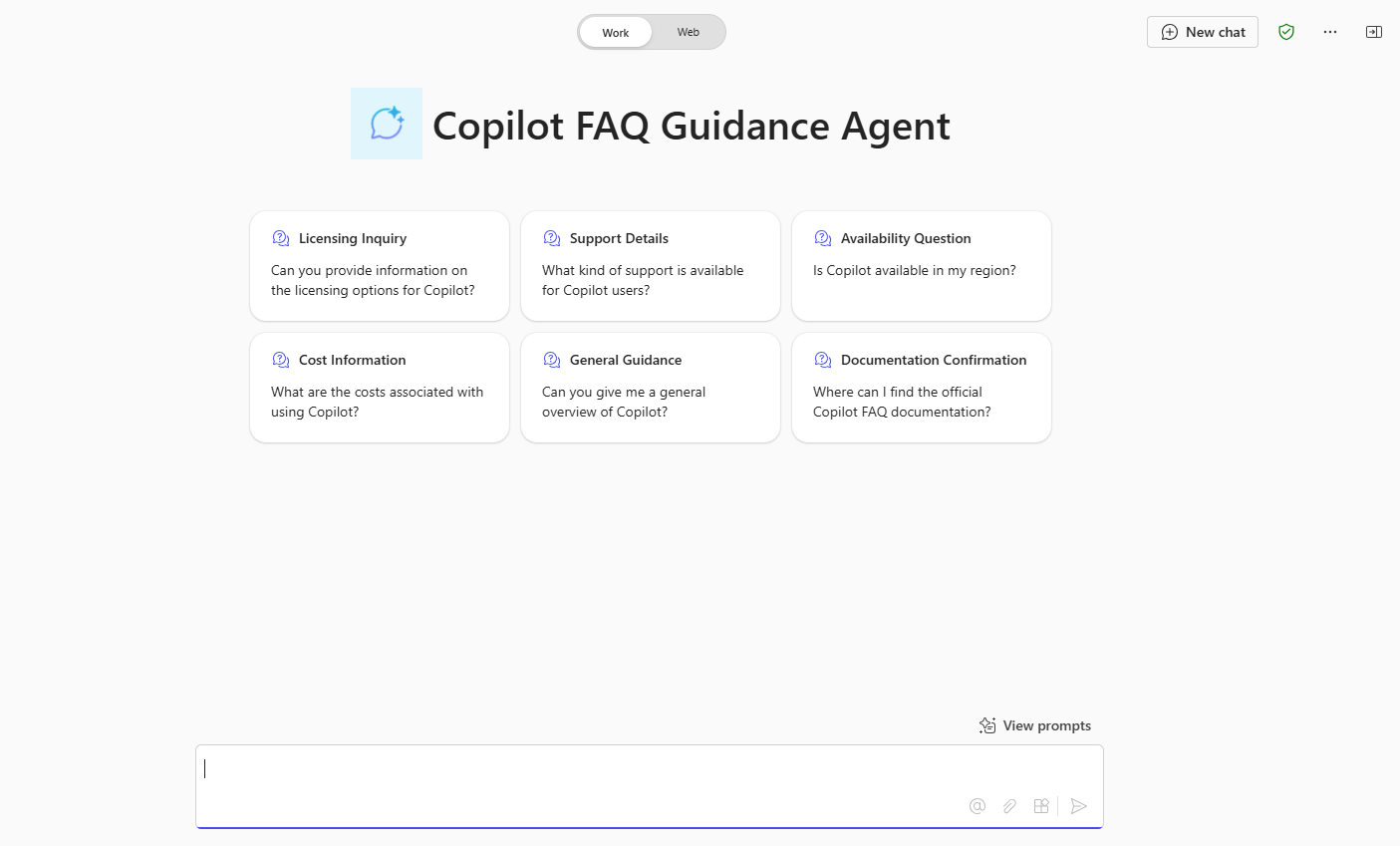This screenshot has width=1400, height=846.
Task: Toggle the side panel icon
Action: (x=1374, y=32)
